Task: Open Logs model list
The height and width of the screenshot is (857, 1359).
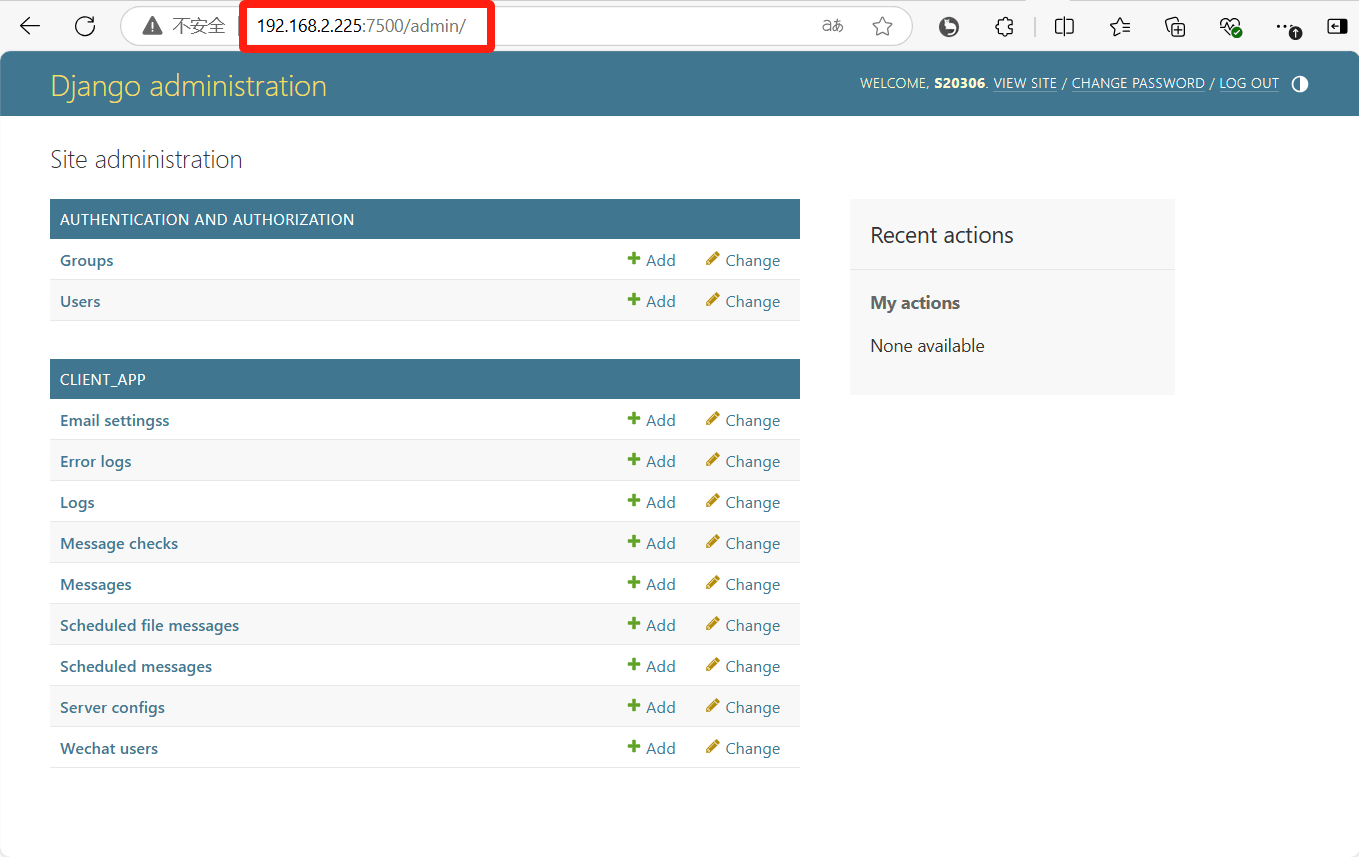Action: click(x=77, y=502)
